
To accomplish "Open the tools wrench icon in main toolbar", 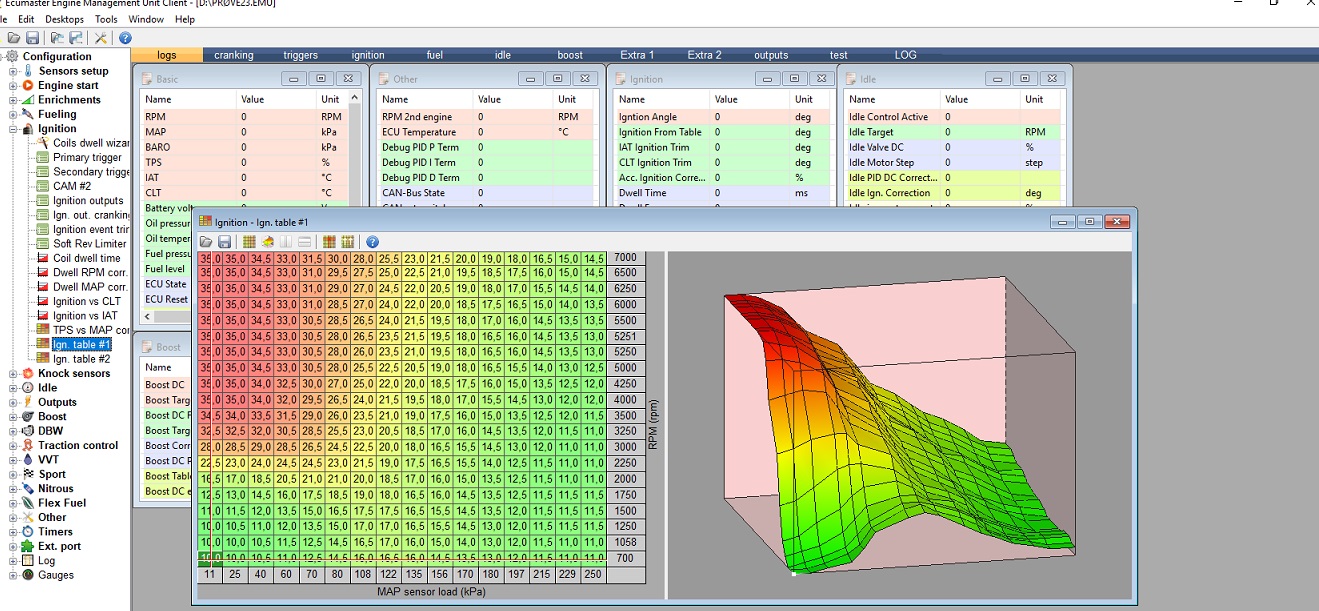I will [101, 38].
